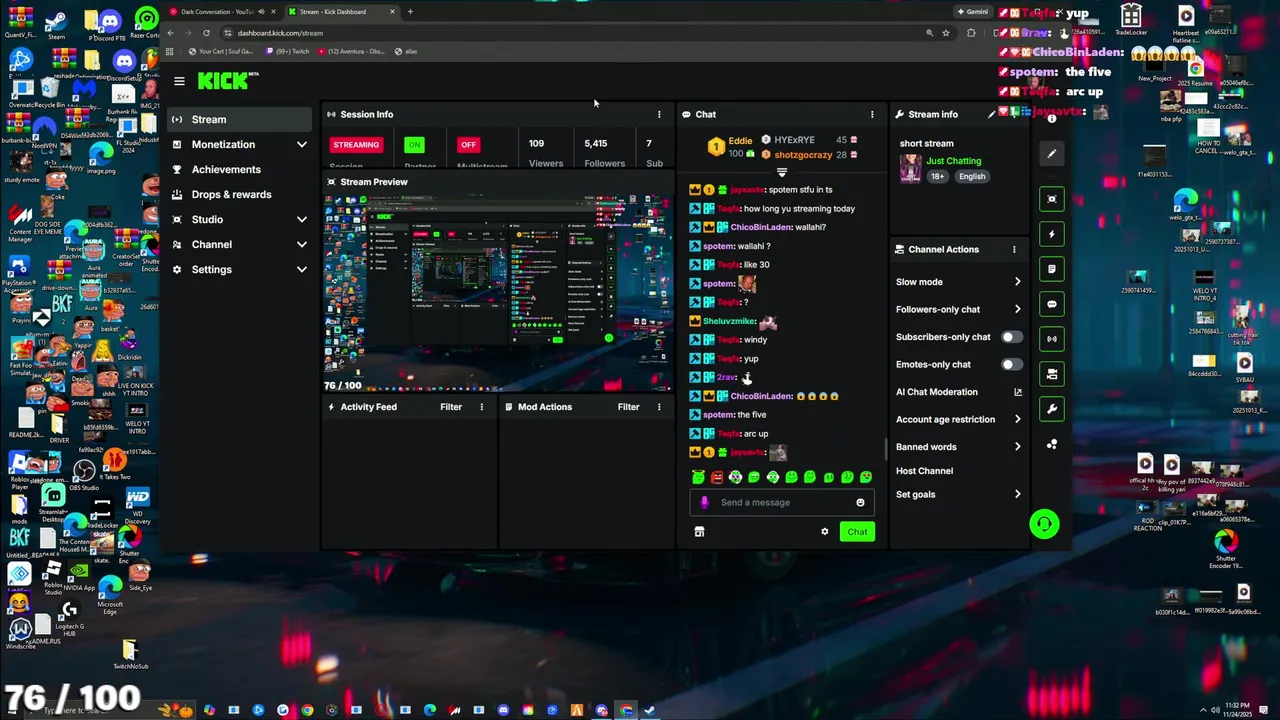Image resolution: width=1280 pixels, height=720 pixels.
Task: Open the Kick hamburger menu
Action: coord(179,81)
